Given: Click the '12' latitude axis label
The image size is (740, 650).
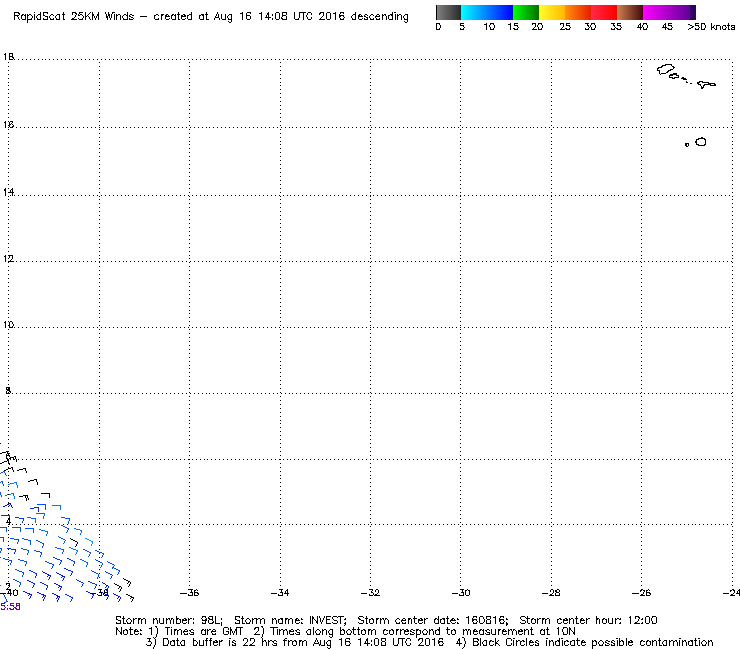Looking at the screenshot, I should pos(8,259).
